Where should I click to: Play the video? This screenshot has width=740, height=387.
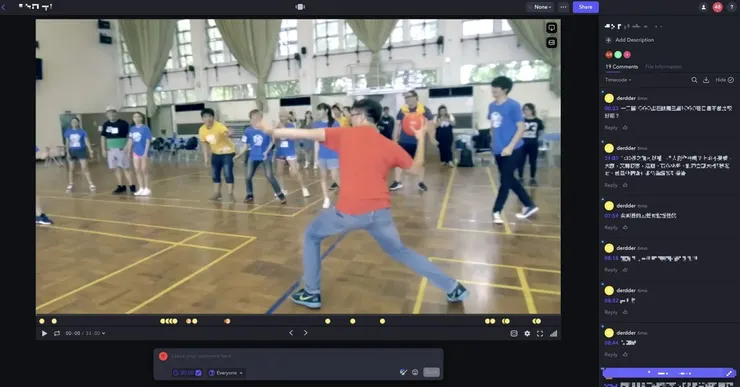[x=44, y=333]
